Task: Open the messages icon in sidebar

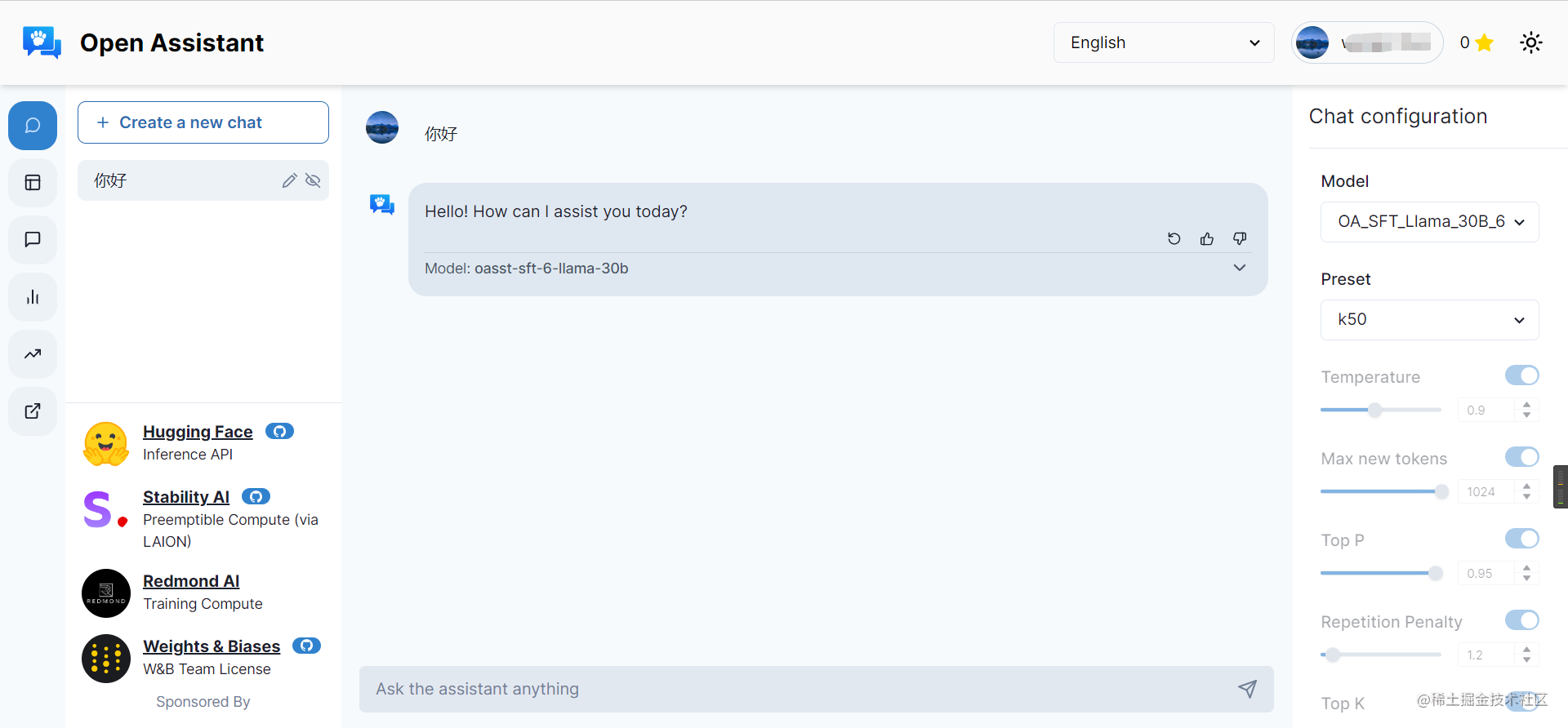Action: tap(33, 240)
